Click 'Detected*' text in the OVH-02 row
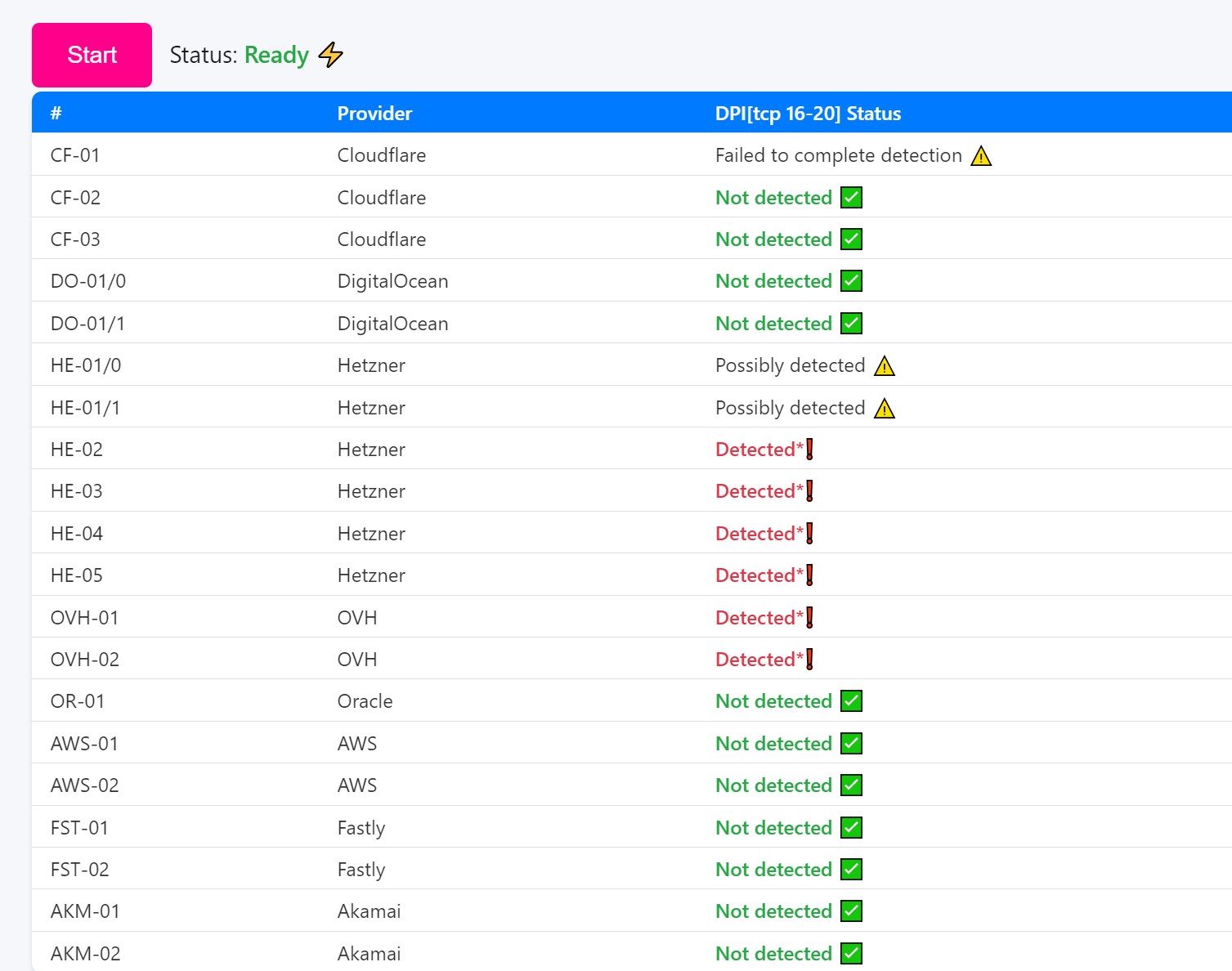 point(759,660)
